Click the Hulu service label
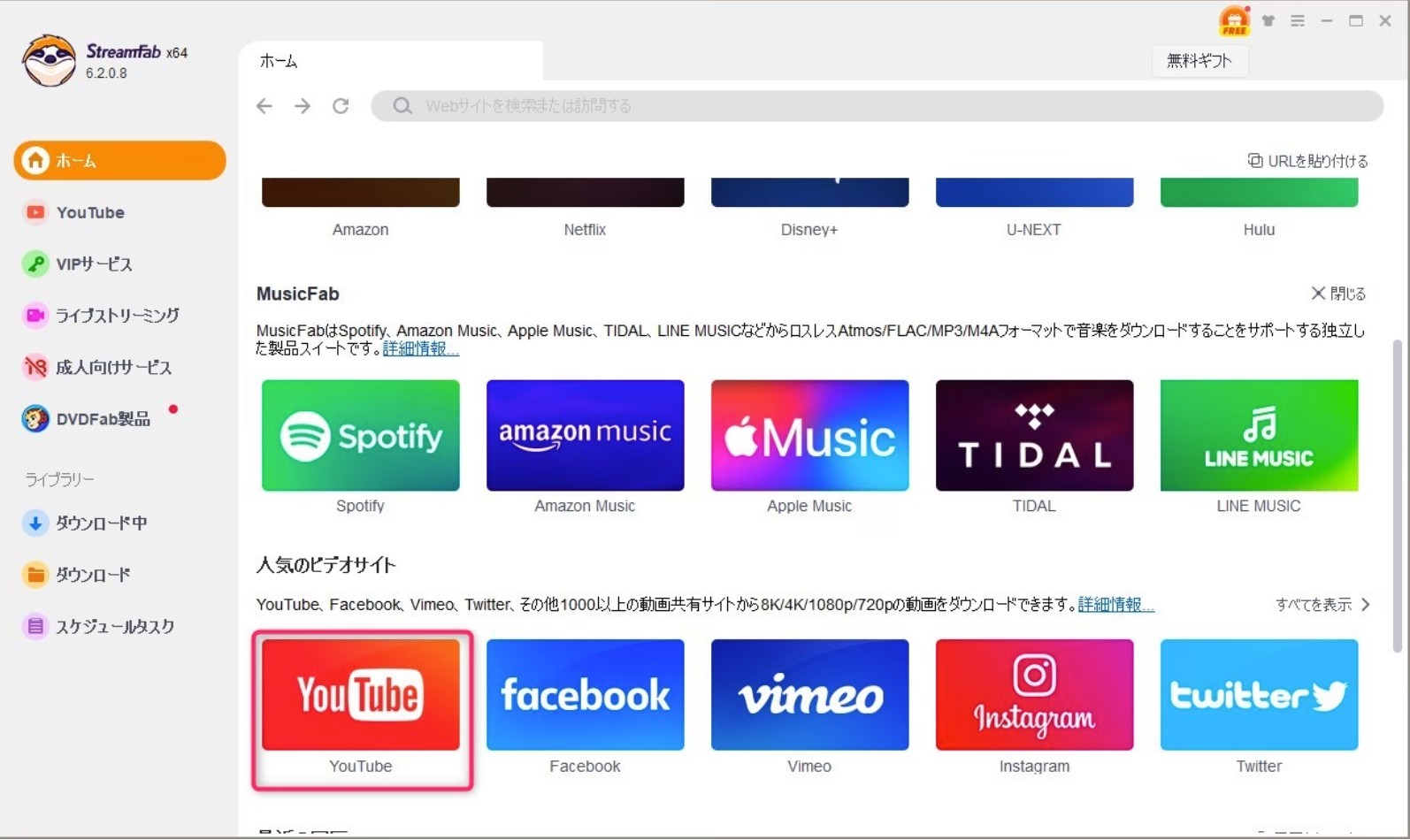 (x=1260, y=230)
